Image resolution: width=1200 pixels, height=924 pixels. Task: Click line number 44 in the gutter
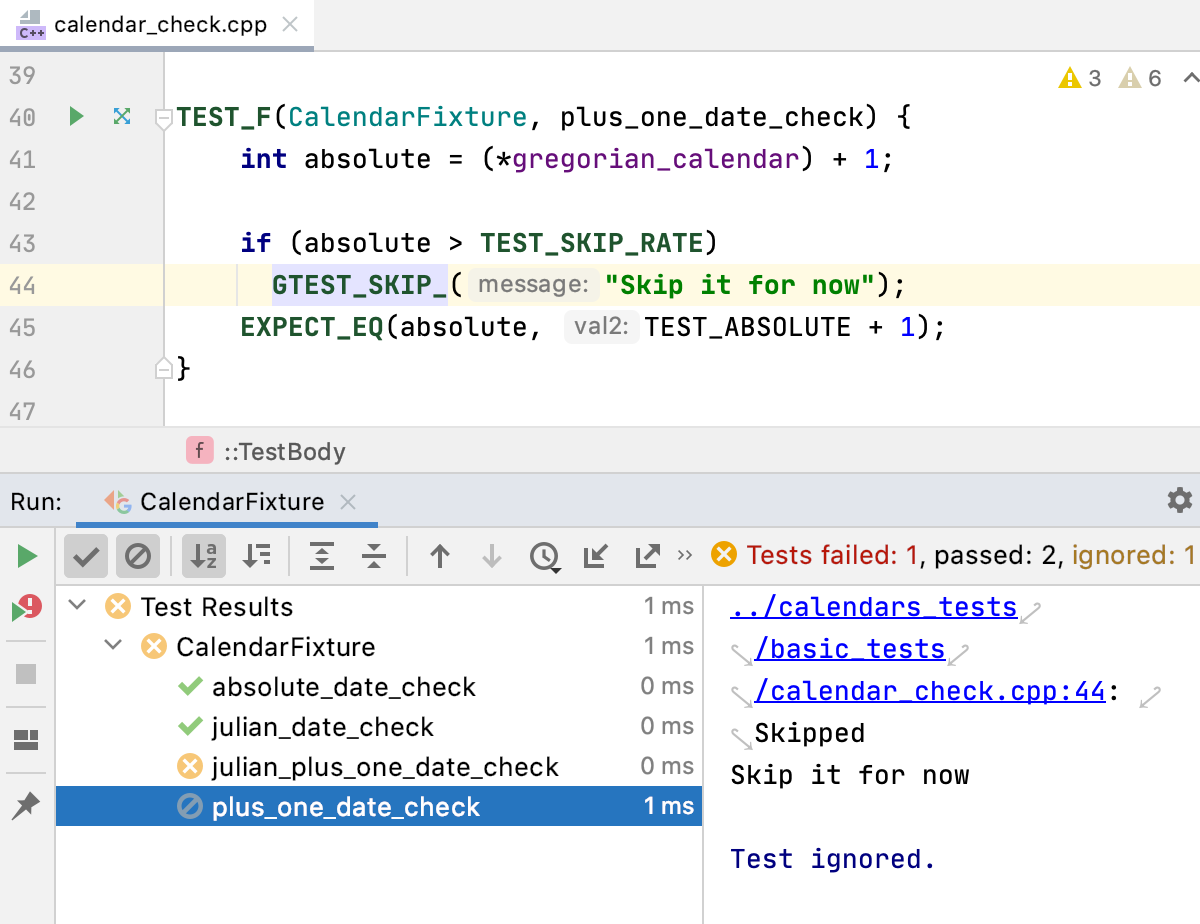click(22, 286)
